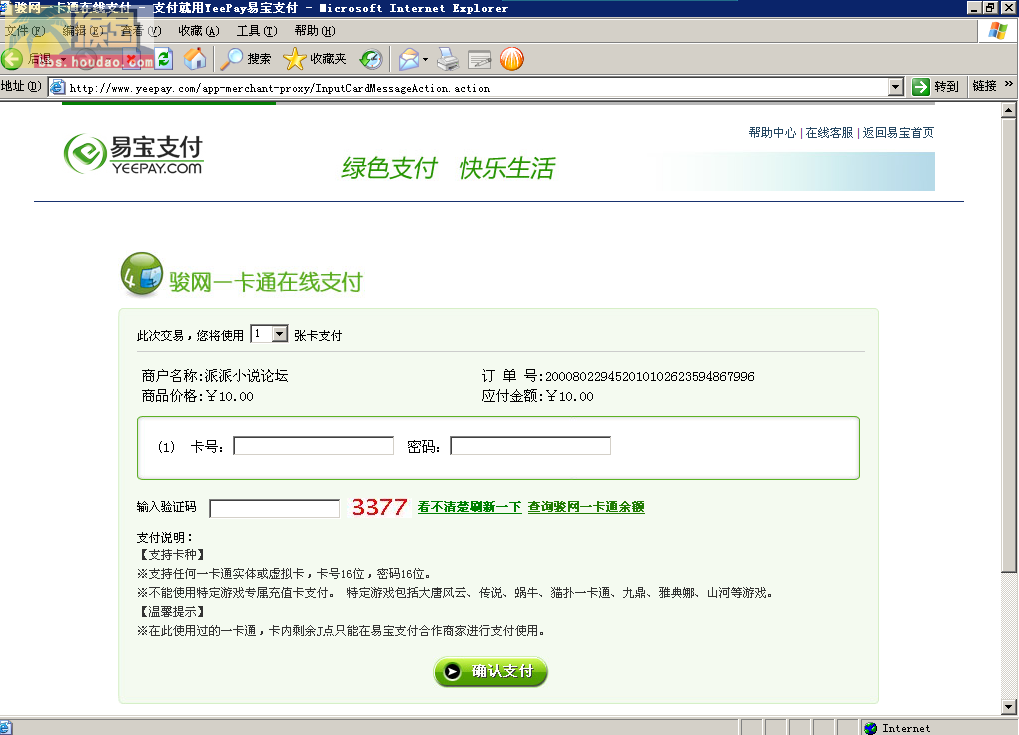
Task: Click the line starting ※支持任何一卡通实体或虚拟卡
Action: (284, 573)
